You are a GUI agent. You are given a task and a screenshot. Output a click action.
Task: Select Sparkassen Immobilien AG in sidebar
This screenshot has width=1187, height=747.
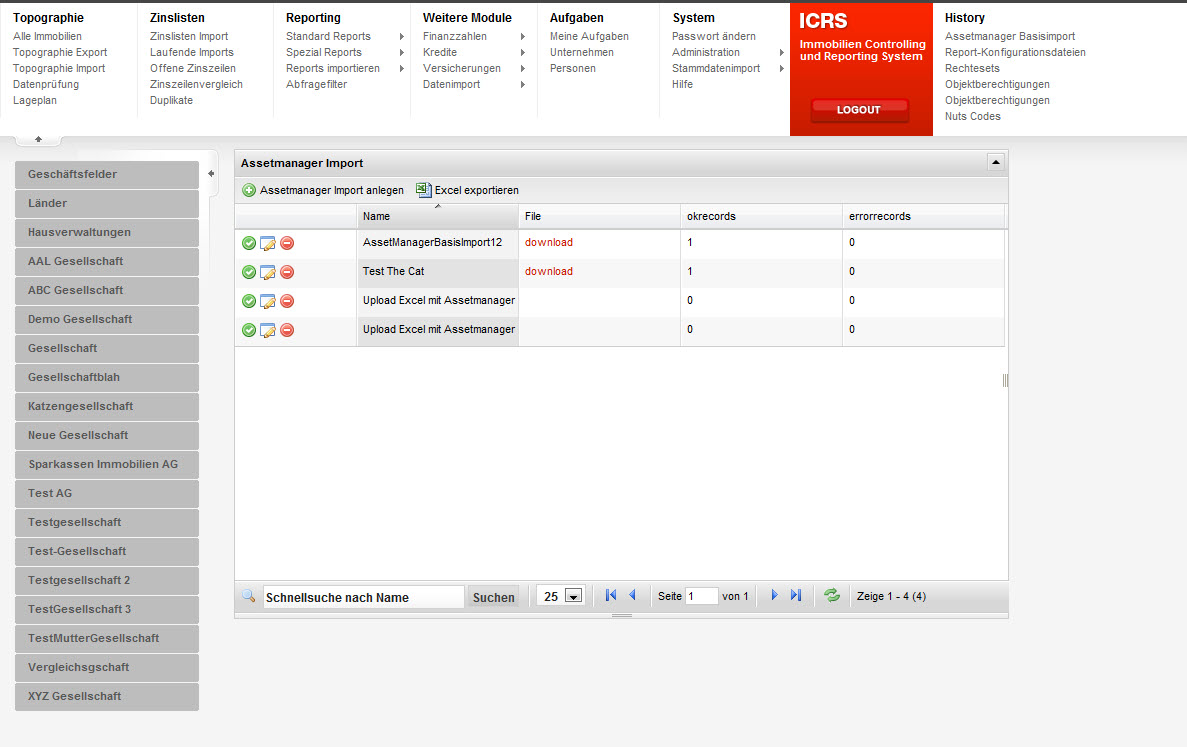tap(107, 464)
